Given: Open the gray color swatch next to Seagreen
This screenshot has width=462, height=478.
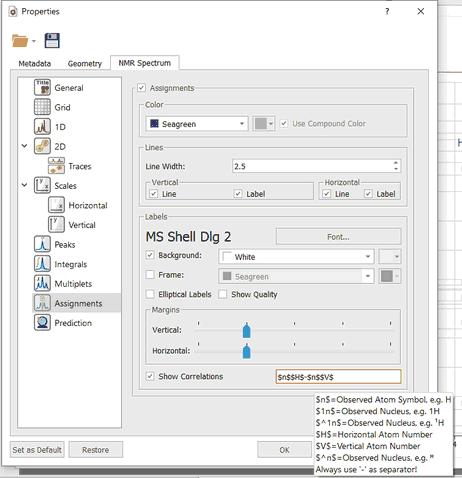Looking at the screenshot, I should [264, 124].
